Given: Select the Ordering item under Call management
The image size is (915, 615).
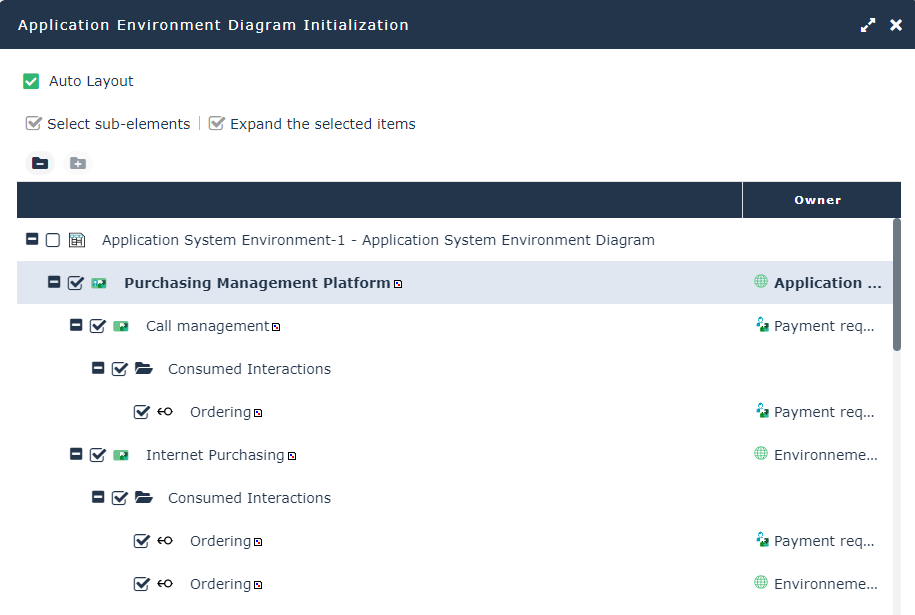Looking at the screenshot, I should pos(220,412).
